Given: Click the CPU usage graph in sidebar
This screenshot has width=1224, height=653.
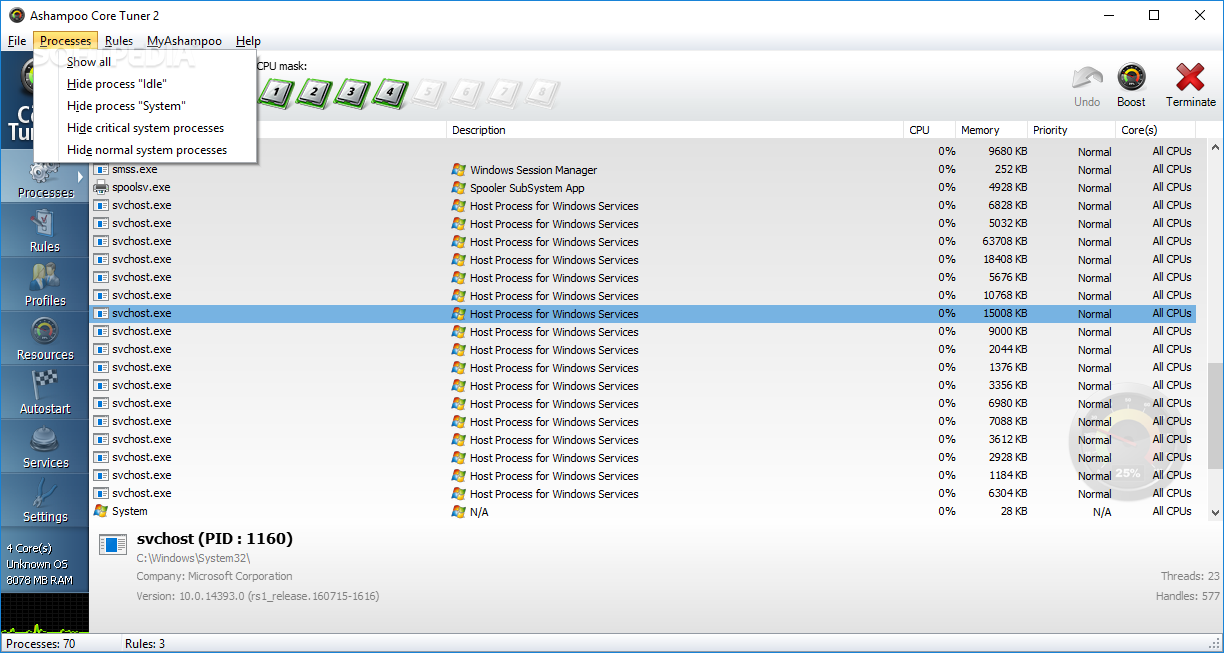Looking at the screenshot, I should coord(45,613).
